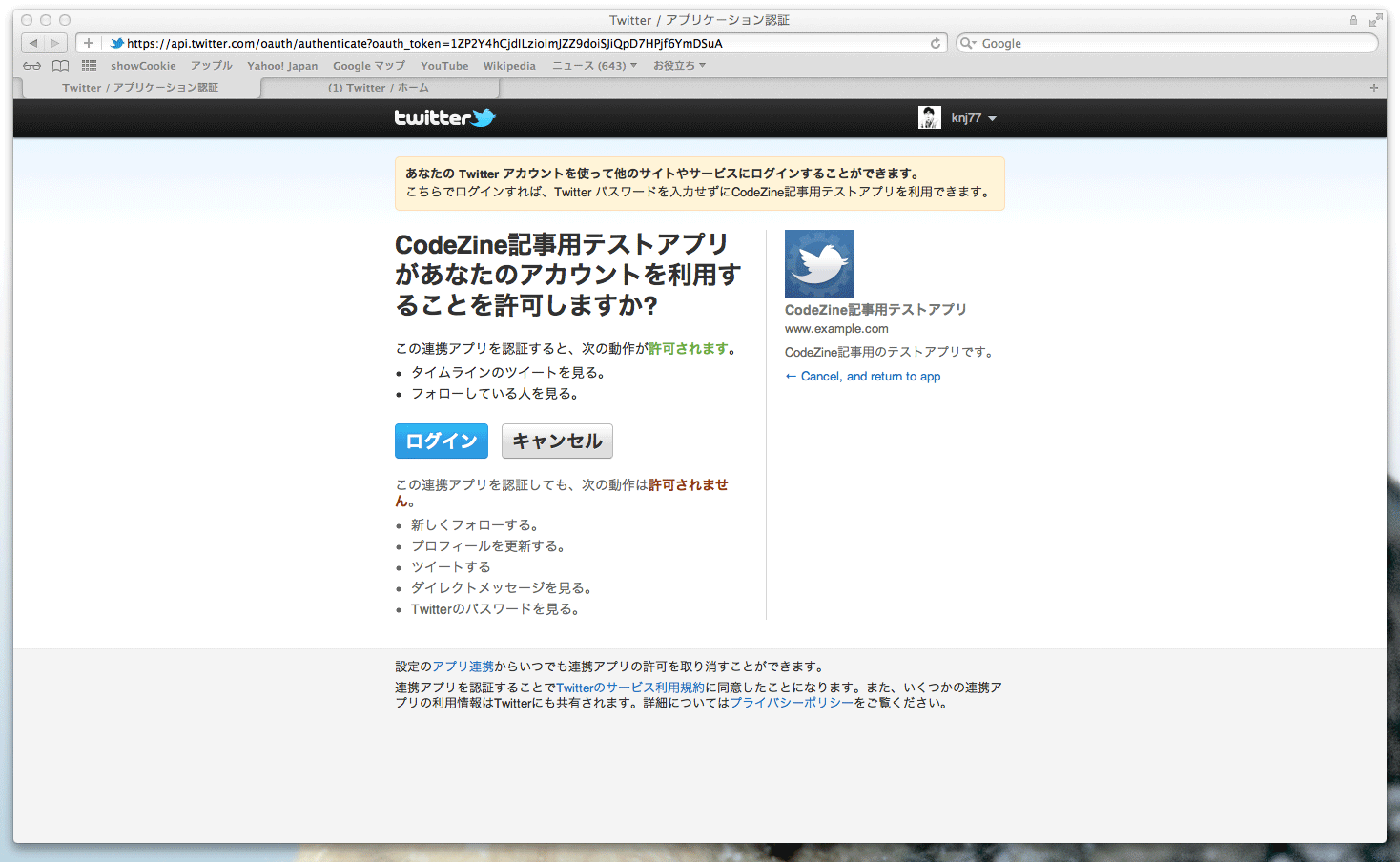Open Top Sites grid icon
Image resolution: width=1400 pixels, height=862 pixels.
point(90,66)
